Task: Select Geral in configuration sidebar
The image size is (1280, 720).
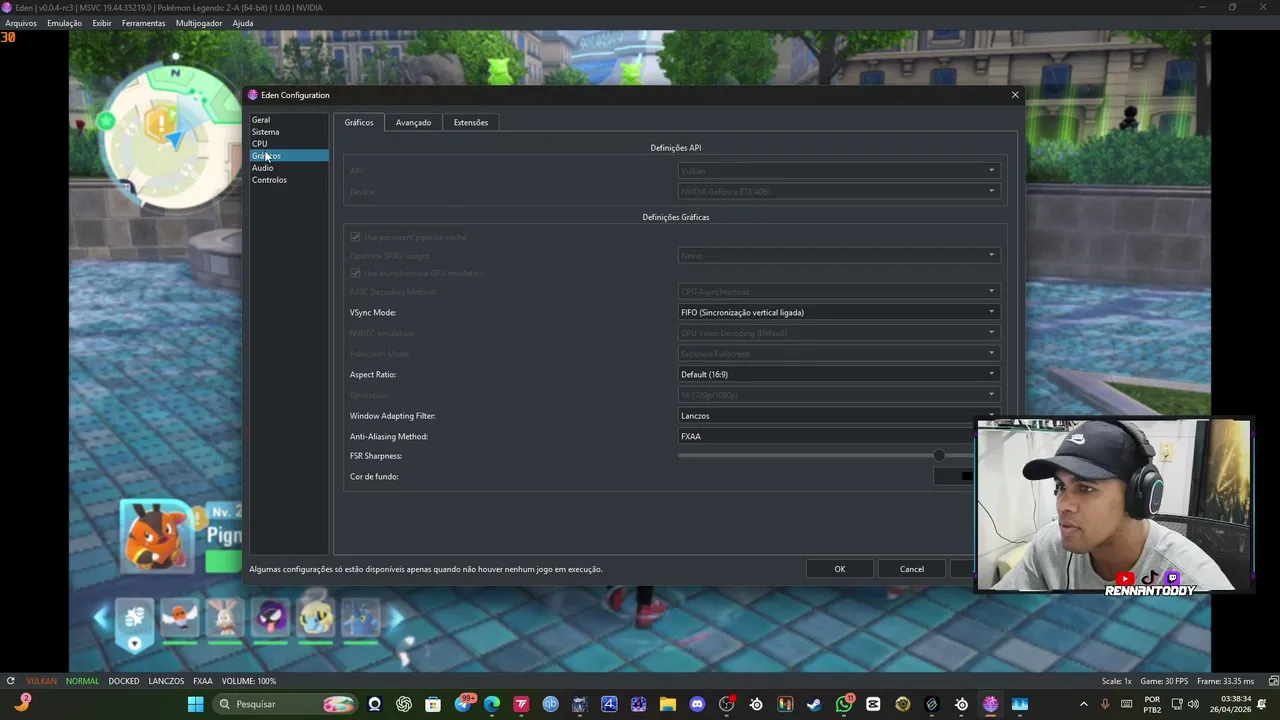Action: coord(289,120)
